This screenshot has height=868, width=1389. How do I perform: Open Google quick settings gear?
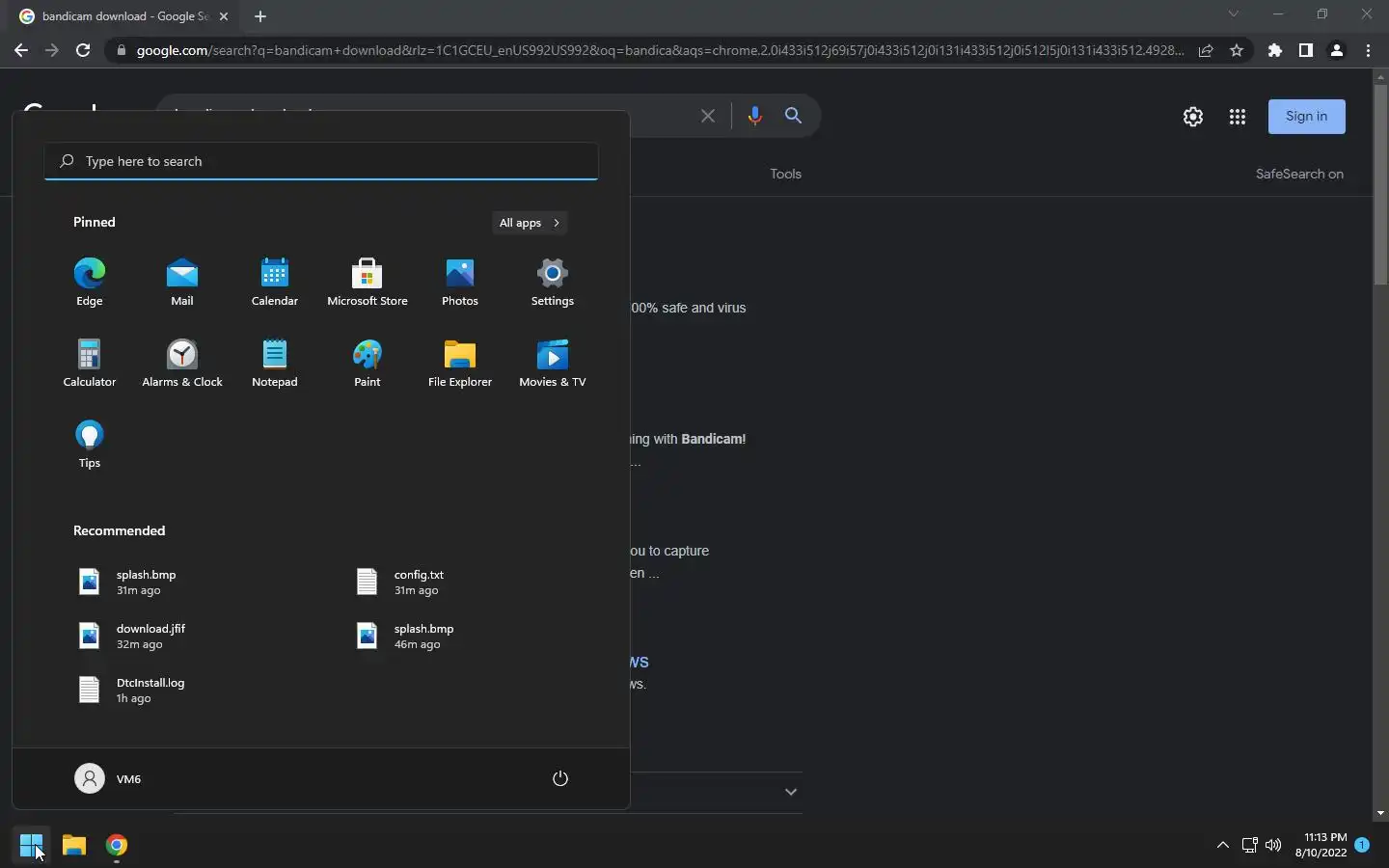point(1193,117)
